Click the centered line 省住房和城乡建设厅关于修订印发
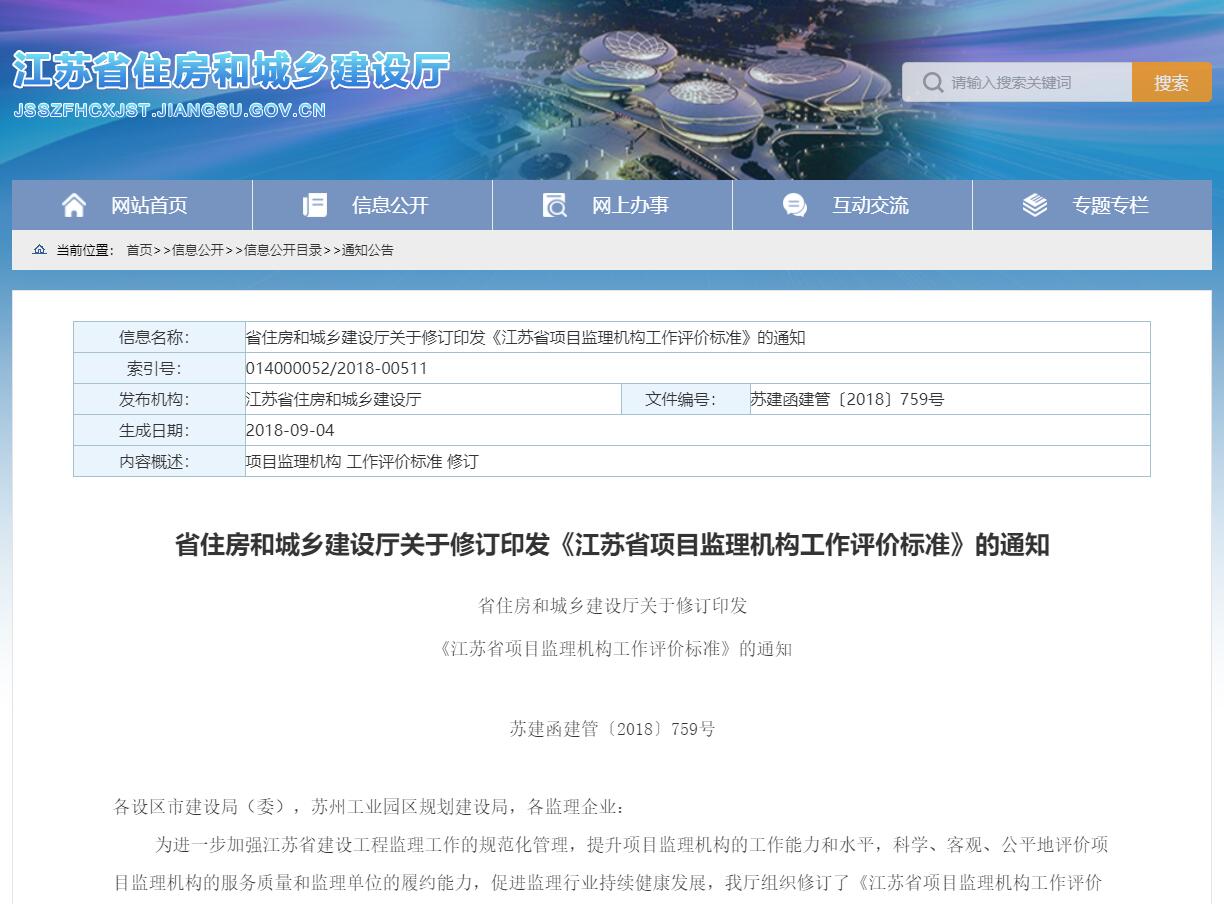1224x904 pixels. pyautogui.click(x=613, y=606)
